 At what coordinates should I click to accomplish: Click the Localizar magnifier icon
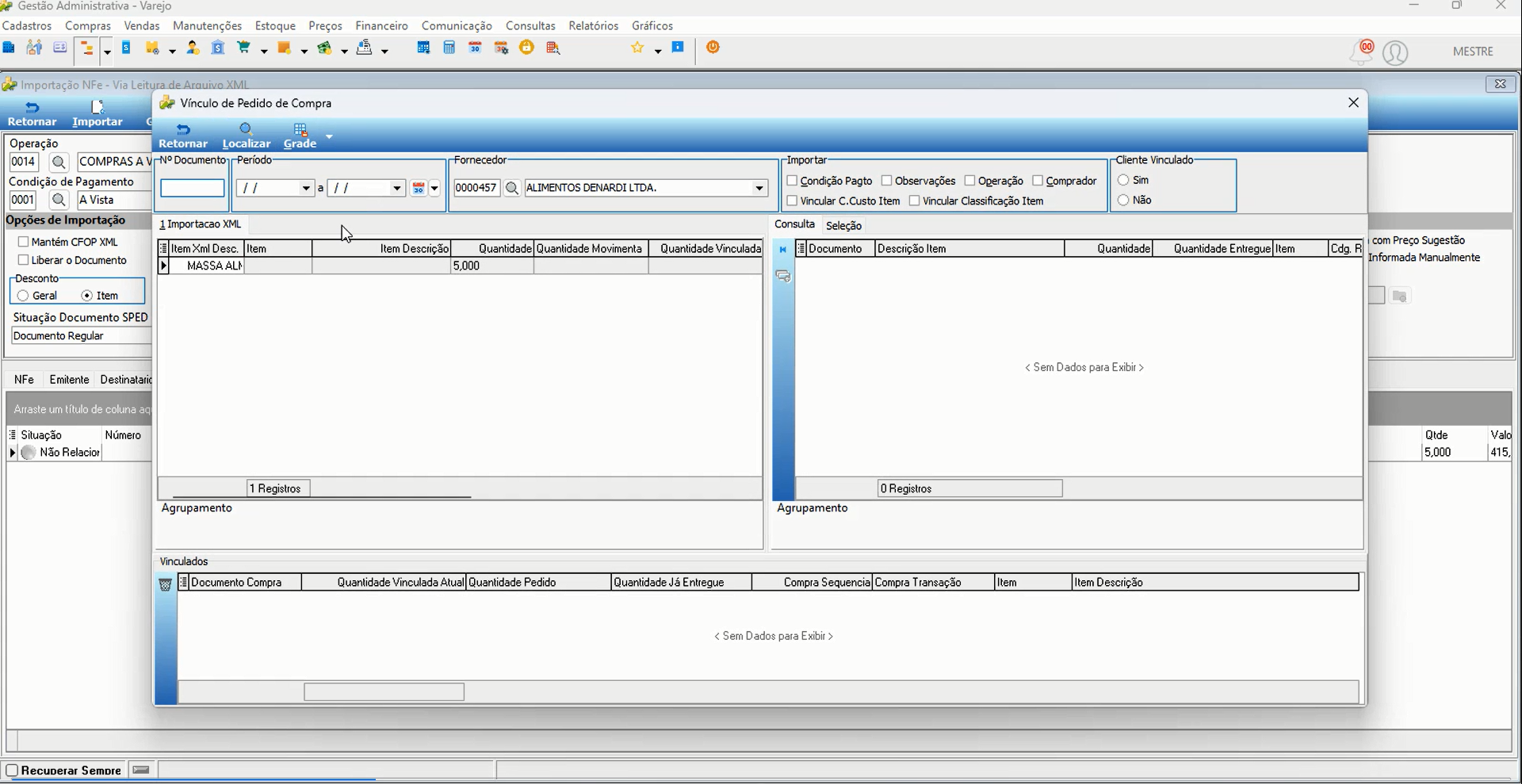tap(246, 129)
